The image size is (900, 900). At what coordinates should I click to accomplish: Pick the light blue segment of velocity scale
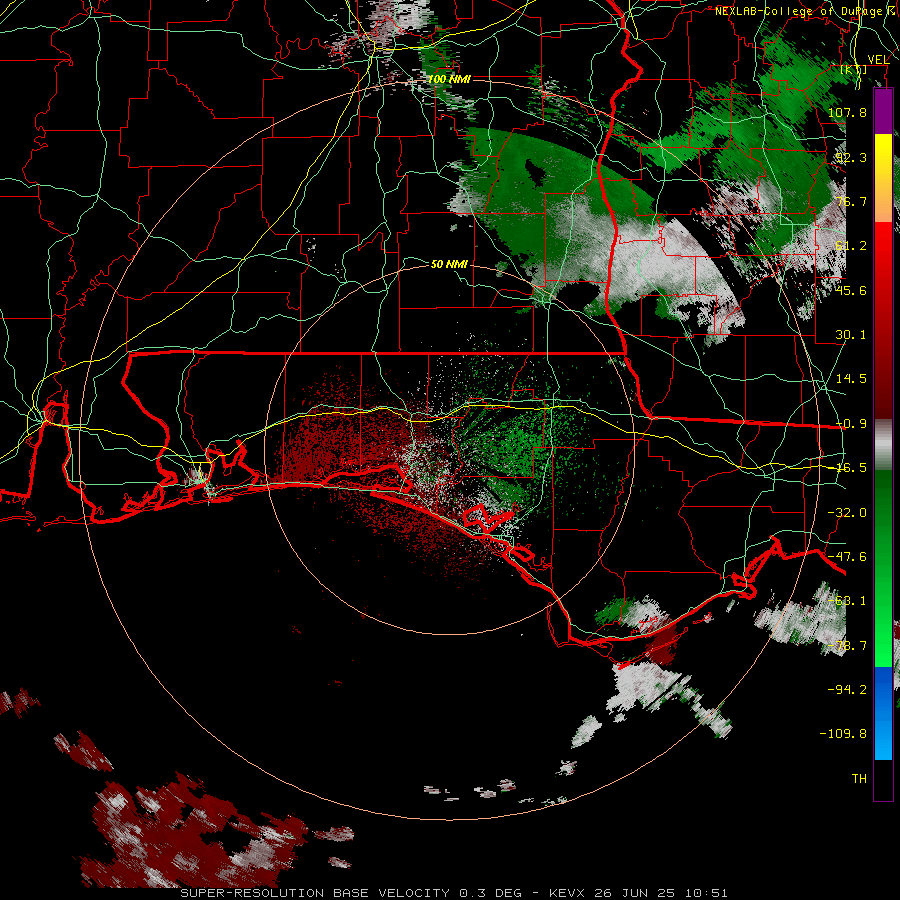[x=883, y=740]
